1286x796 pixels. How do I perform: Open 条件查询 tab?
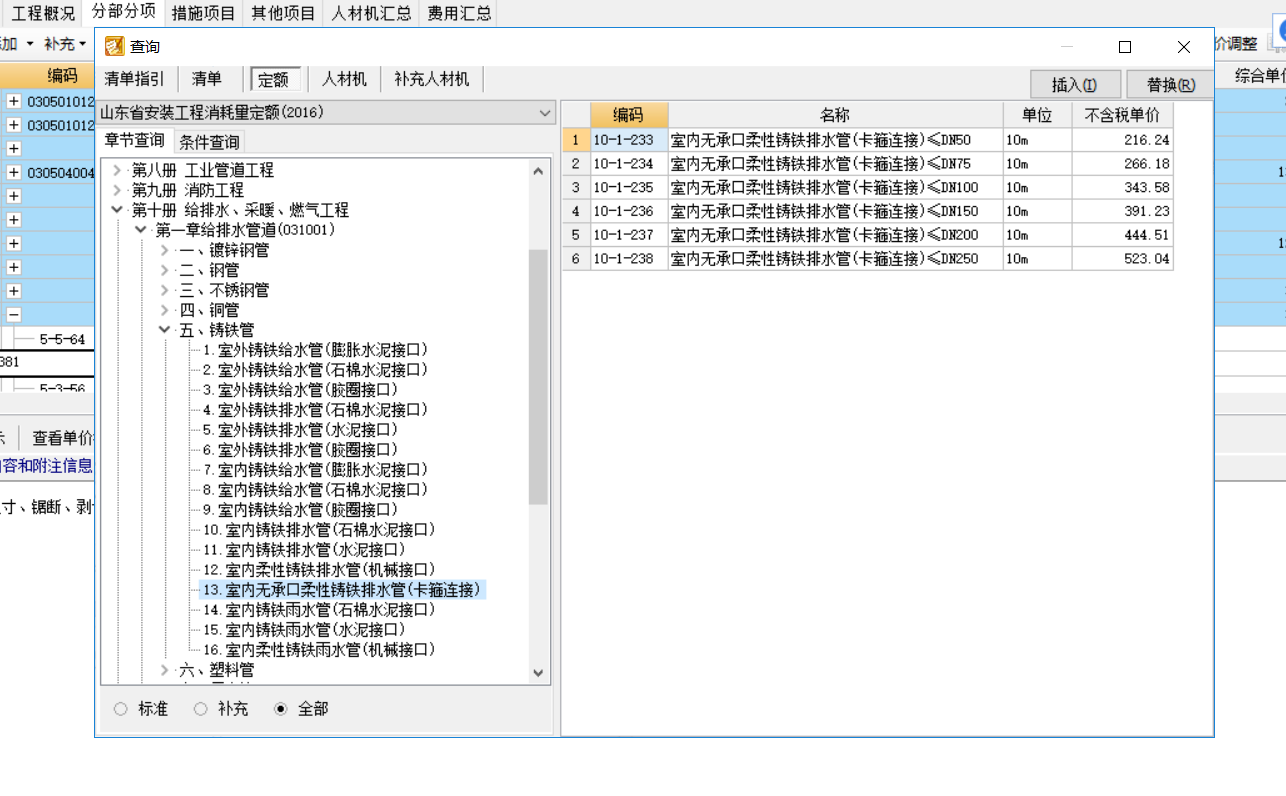coord(209,142)
